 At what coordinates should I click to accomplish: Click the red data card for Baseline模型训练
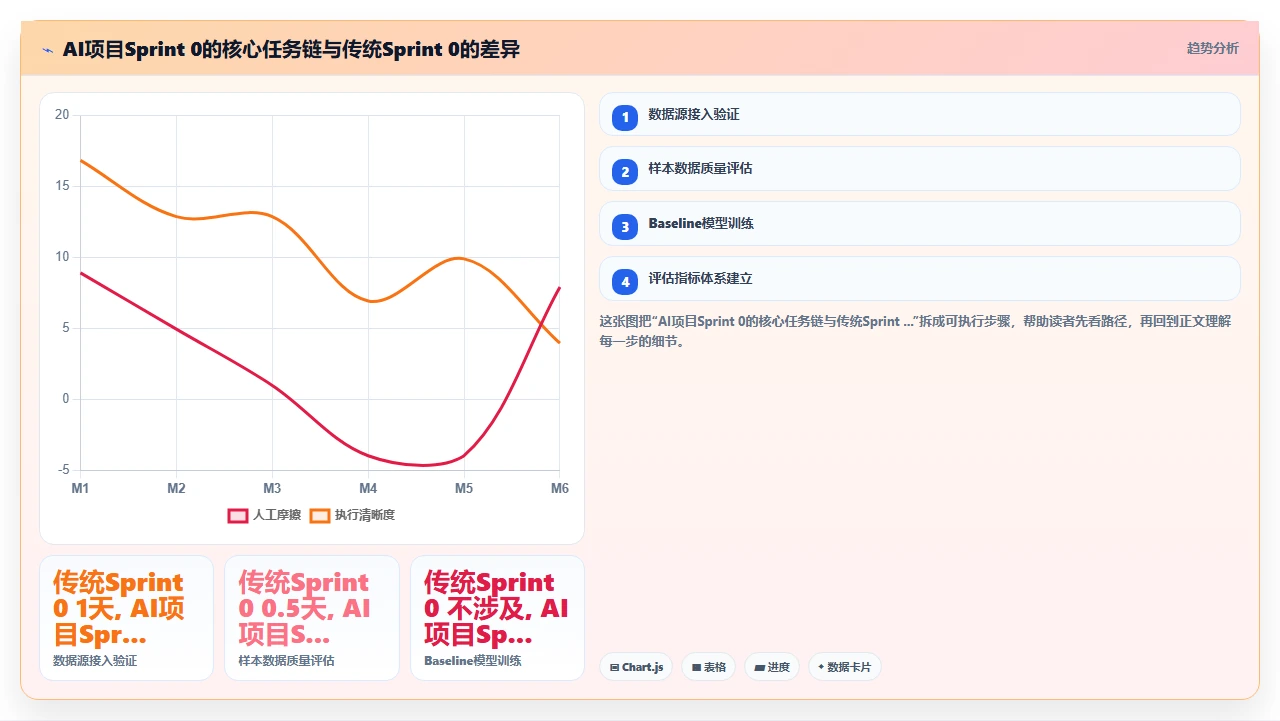497,618
